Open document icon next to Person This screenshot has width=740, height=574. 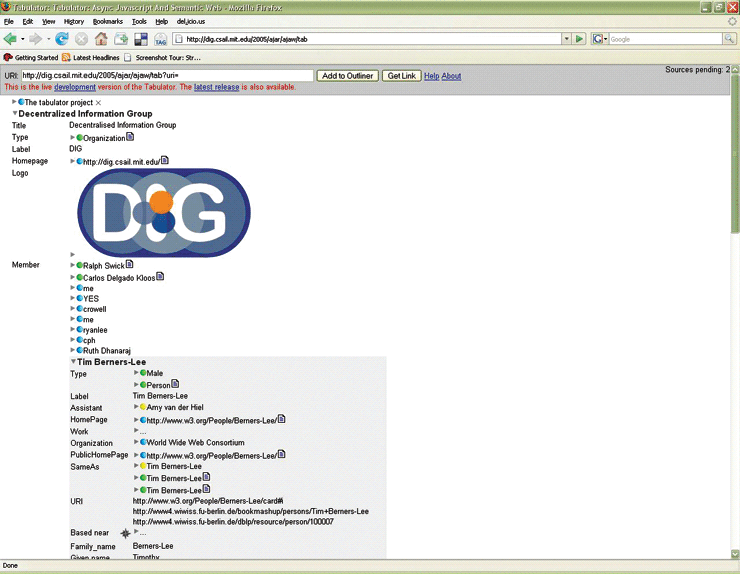tap(175, 384)
